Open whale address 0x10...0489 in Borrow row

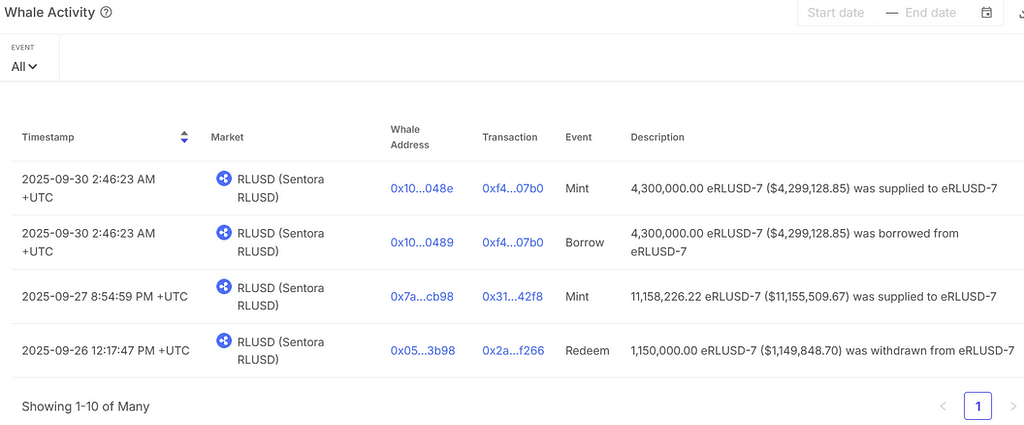click(421, 242)
